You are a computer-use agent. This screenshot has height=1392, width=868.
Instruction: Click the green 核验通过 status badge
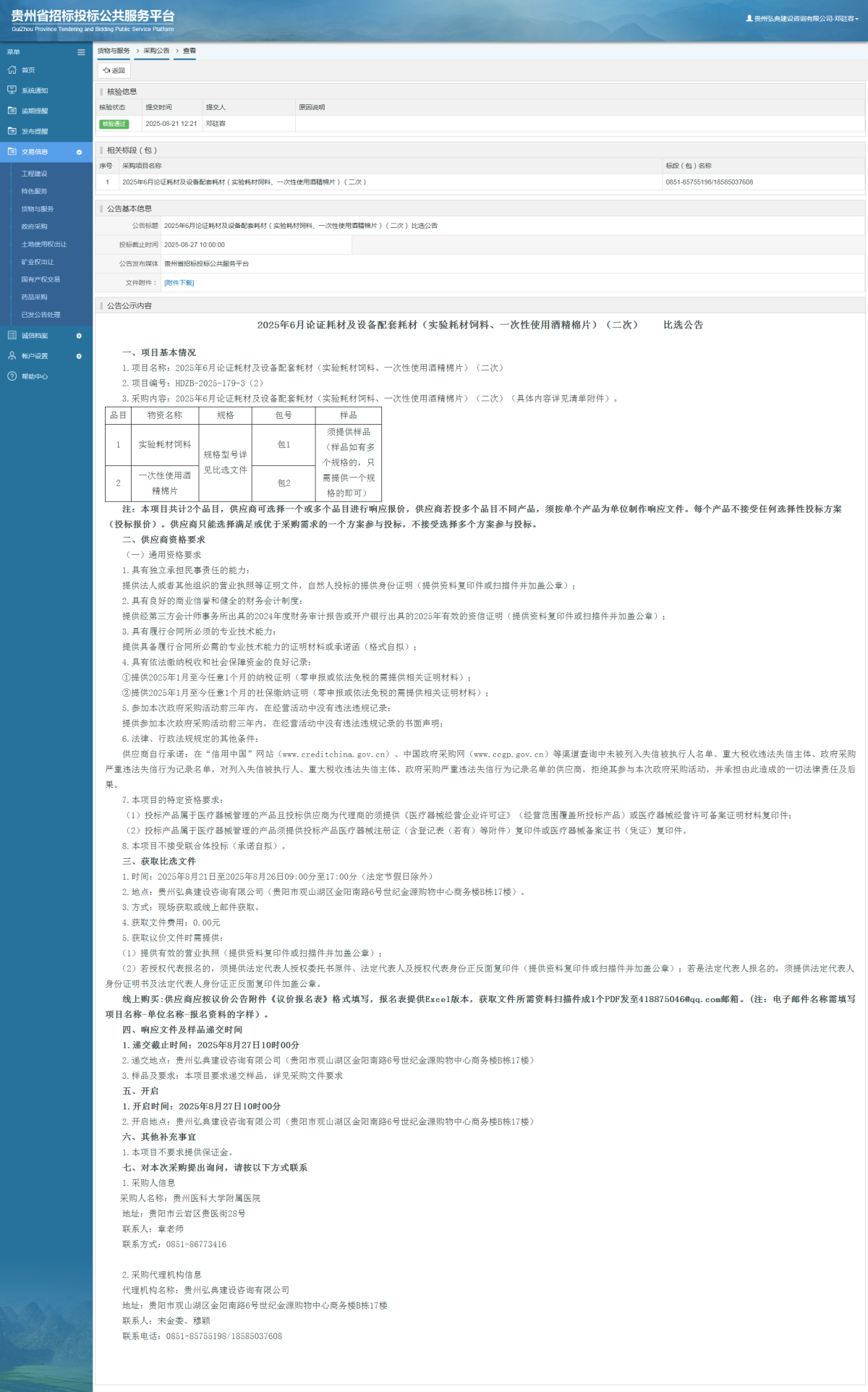click(x=114, y=124)
